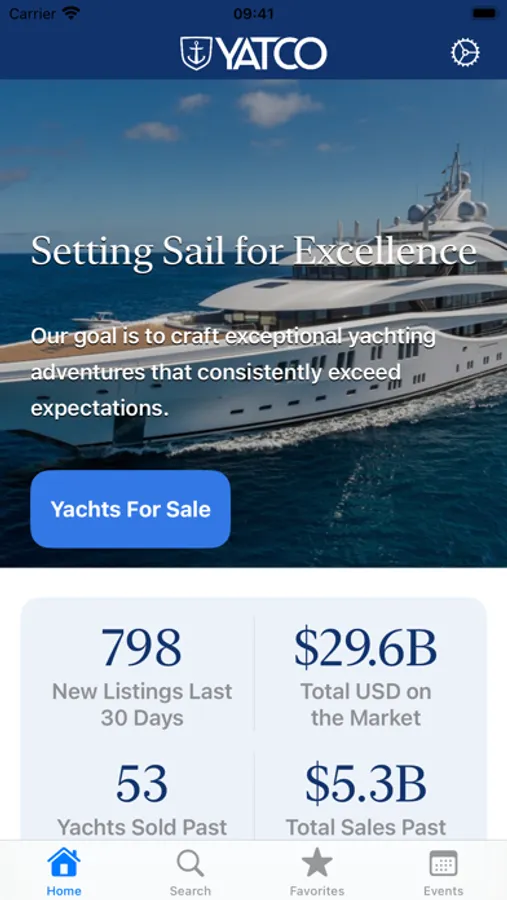This screenshot has width=507, height=900.
Task: Open the Search magnifier icon
Action: coord(190,863)
